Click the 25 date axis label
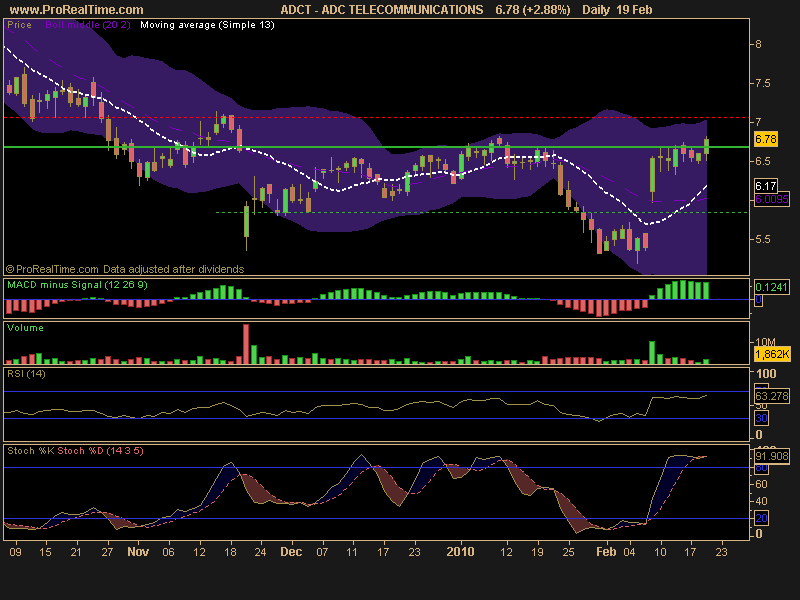This screenshot has width=800, height=600. tap(568, 552)
